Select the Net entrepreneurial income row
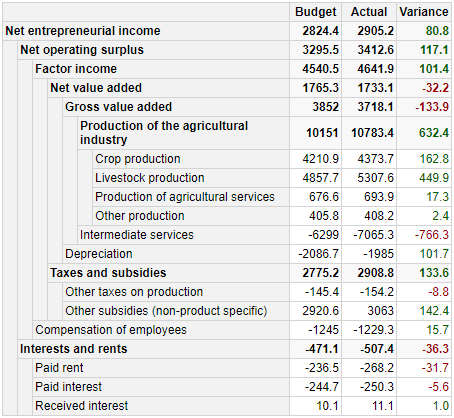Screen dimensions: 454x418 227,31
